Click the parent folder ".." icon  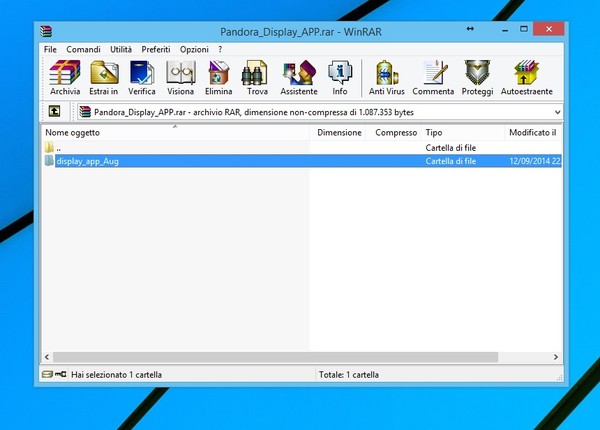pyautogui.click(x=49, y=147)
